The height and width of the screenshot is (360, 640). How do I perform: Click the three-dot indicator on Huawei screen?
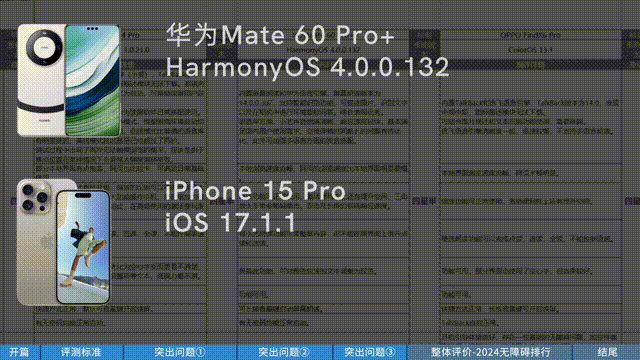[92, 29]
